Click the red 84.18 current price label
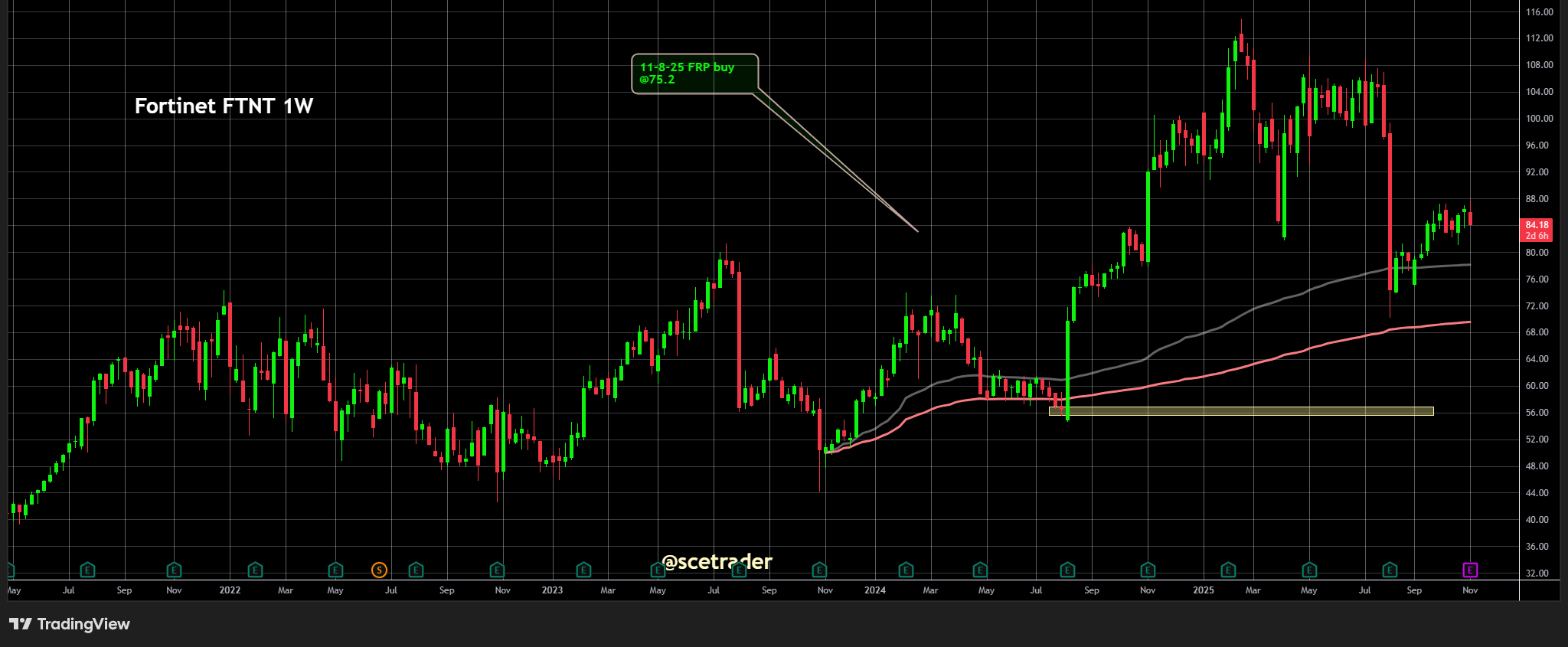This screenshot has width=1568, height=647. click(1536, 230)
